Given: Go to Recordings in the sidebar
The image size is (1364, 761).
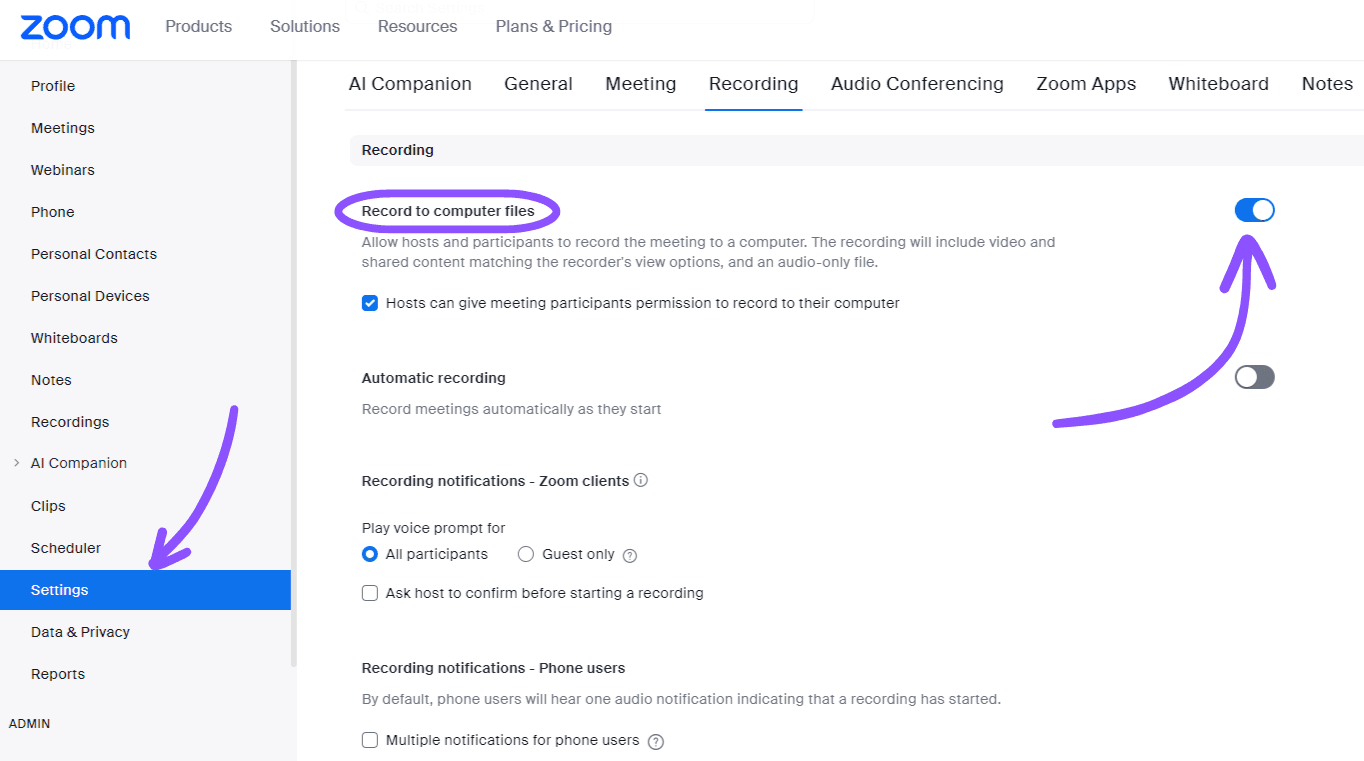Looking at the screenshot, I should click(x=70, y=421).
